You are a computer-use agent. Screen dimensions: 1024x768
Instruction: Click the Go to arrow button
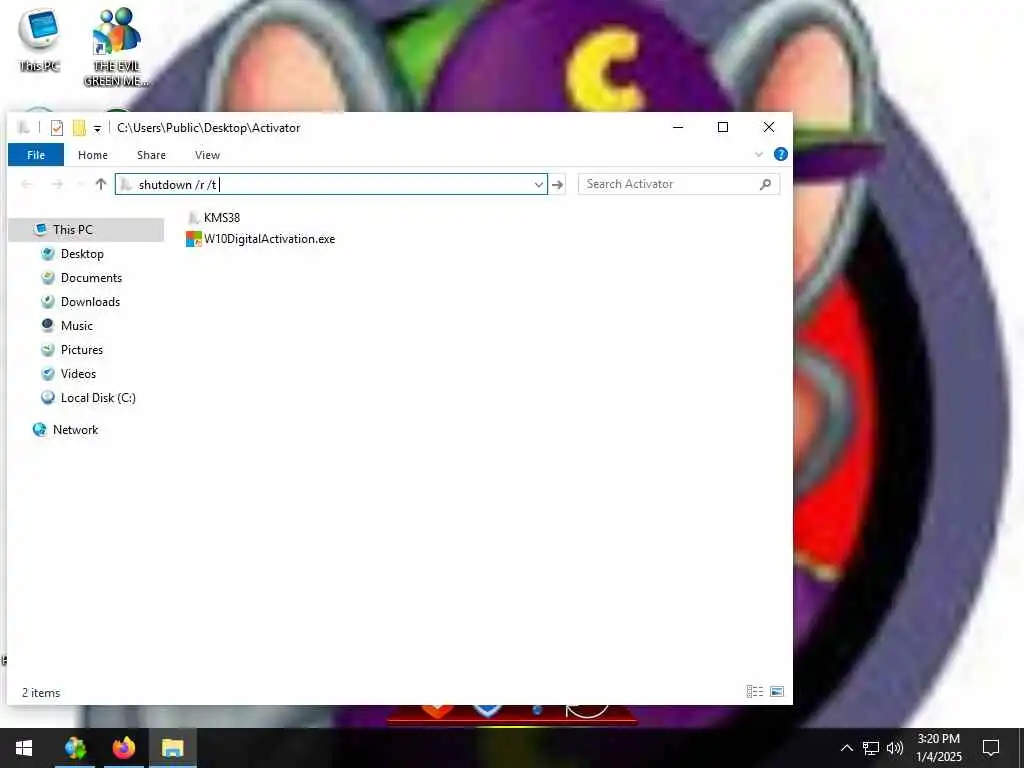(557, 185)
